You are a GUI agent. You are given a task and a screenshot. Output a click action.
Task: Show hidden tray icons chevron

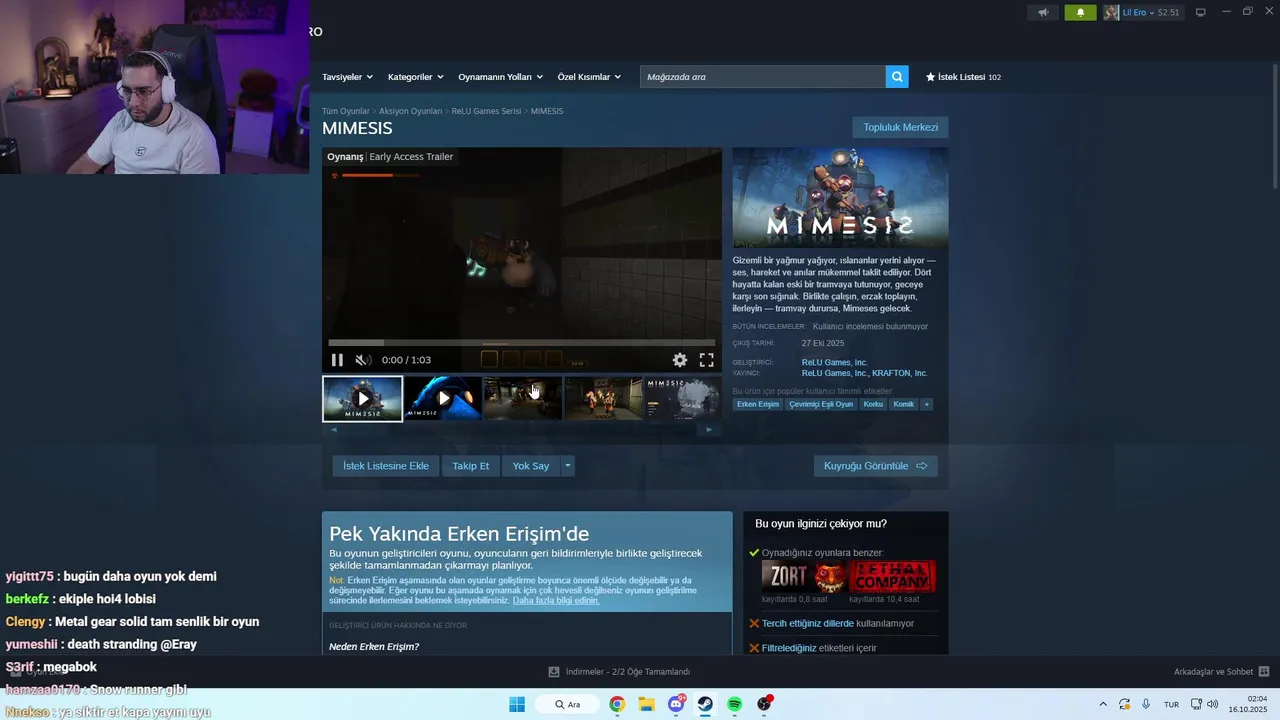pos(1103,704)
